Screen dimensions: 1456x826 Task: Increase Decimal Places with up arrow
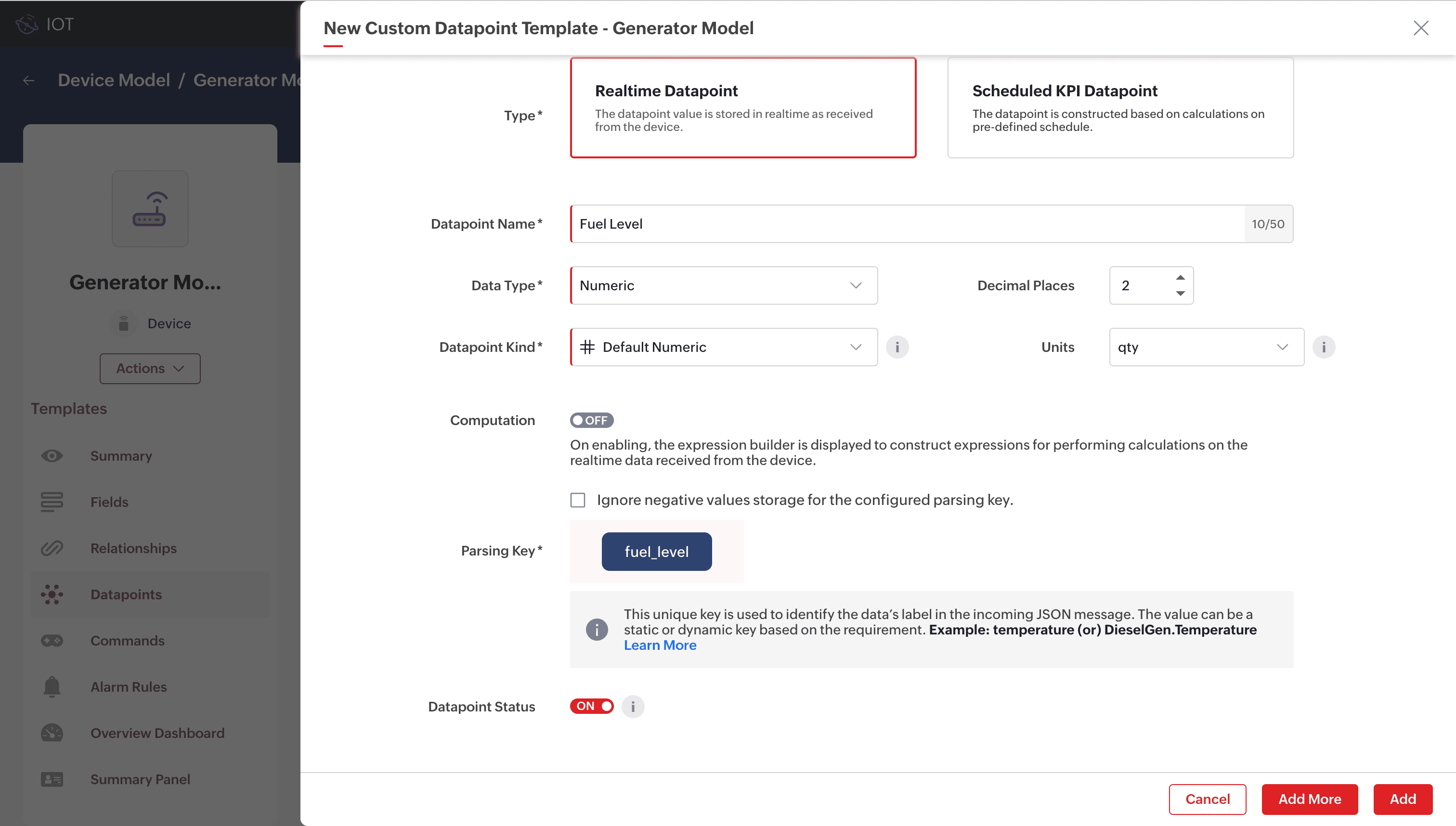pos(1180,277)
